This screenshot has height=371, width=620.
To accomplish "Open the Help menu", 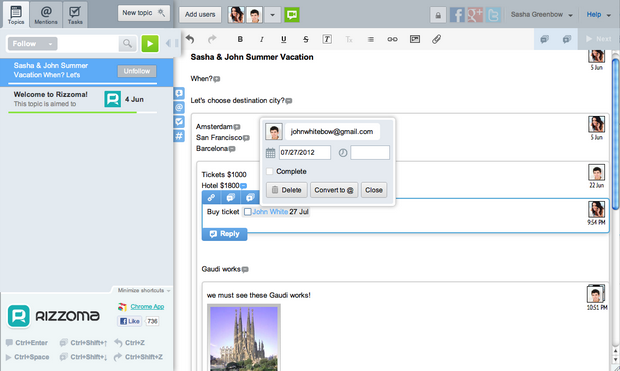I will click(598, 15).
